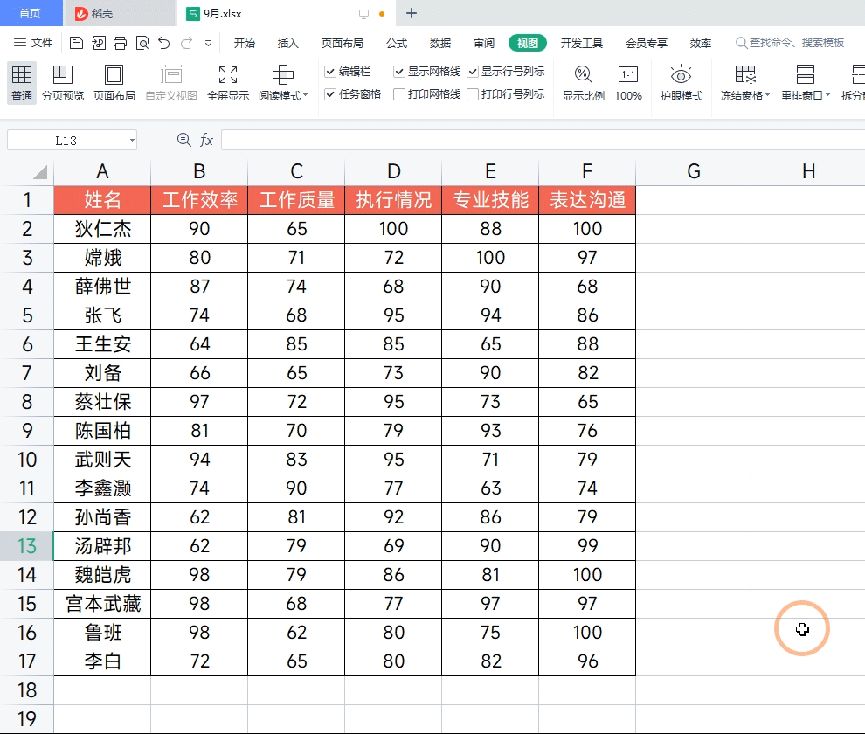Select the 专业技能 header cell
Image resolution: width=865 pixels, height=734 pixels.
tap(490, 200)
